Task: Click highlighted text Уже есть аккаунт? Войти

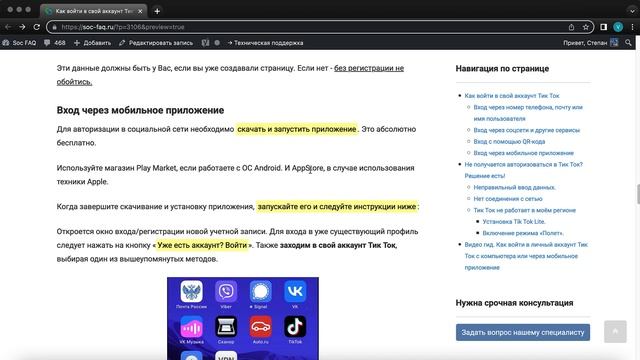Action: click(x=202, y=245)
